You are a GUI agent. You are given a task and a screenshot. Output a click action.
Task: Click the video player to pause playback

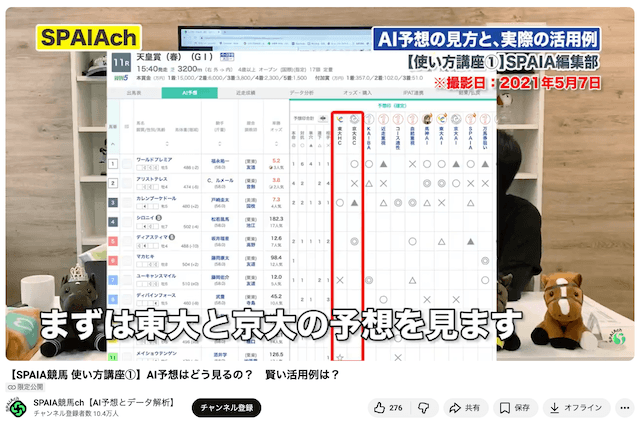point(320,184)
